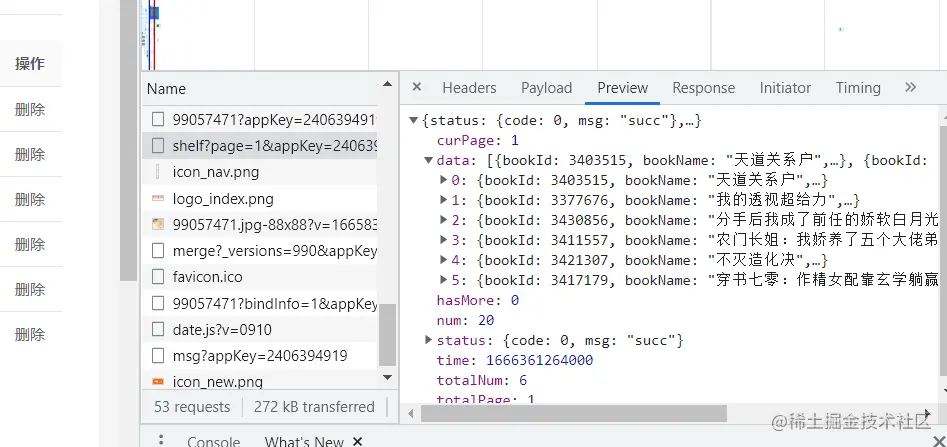Click document icon of date.js?v=0910
The image size is (947, 447).
(158, 329)
